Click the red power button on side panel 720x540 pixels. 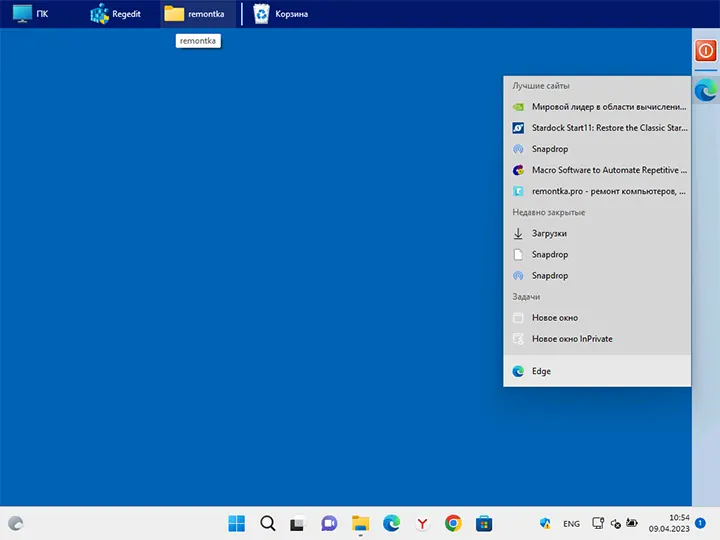tap(706, 51)
